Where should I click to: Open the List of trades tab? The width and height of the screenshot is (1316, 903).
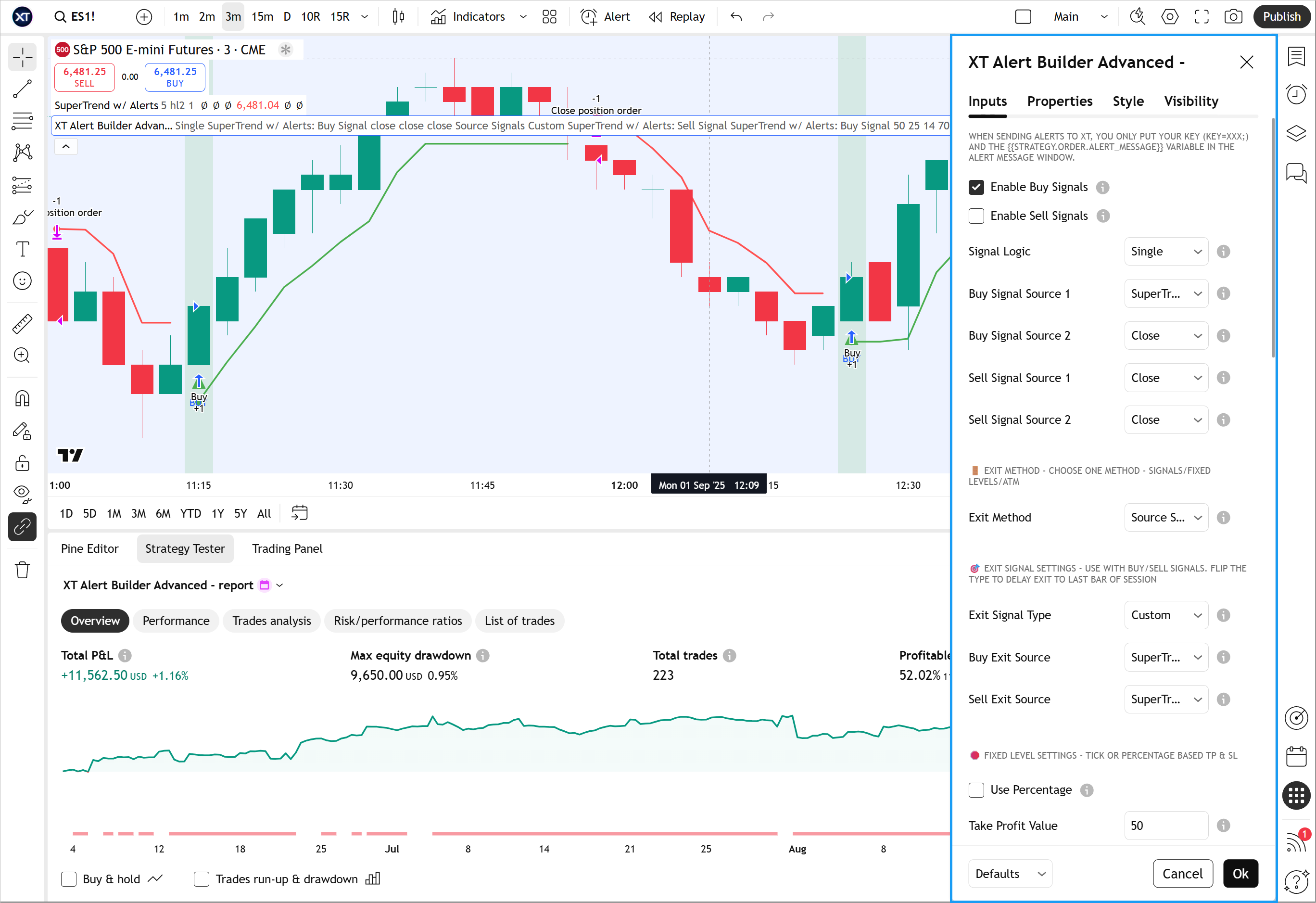[519, 621]
